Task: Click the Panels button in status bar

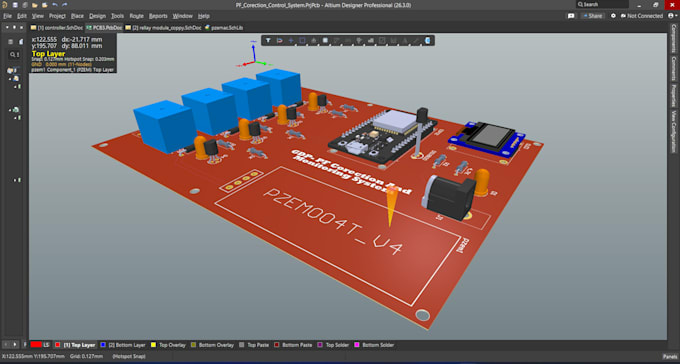Action: [670, 356]
